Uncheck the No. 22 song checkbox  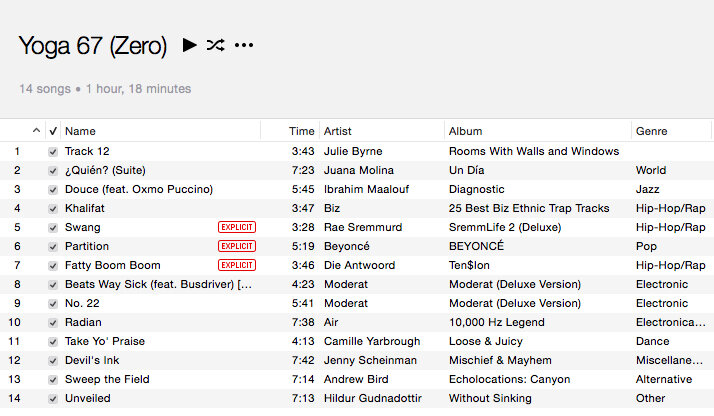tap(53, 304)
